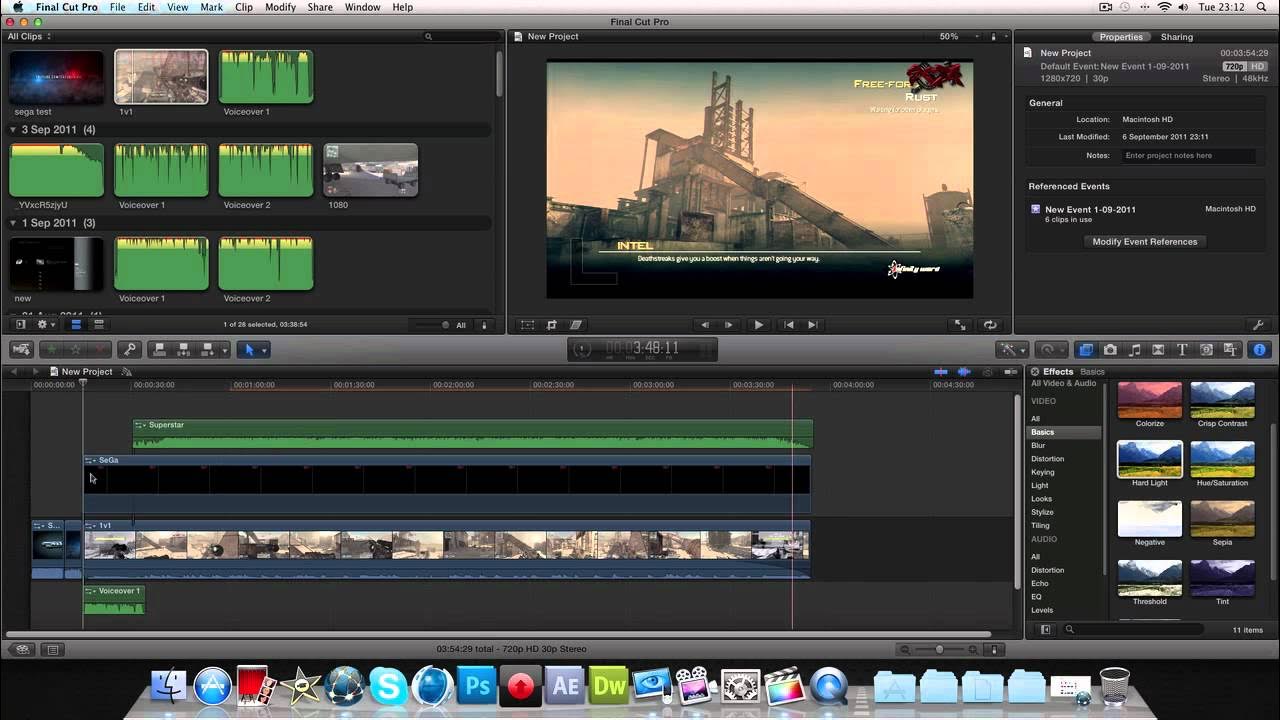Click Modify Event References button
The height and width of the screenshot is (720, 1280).
point(1144,242)
